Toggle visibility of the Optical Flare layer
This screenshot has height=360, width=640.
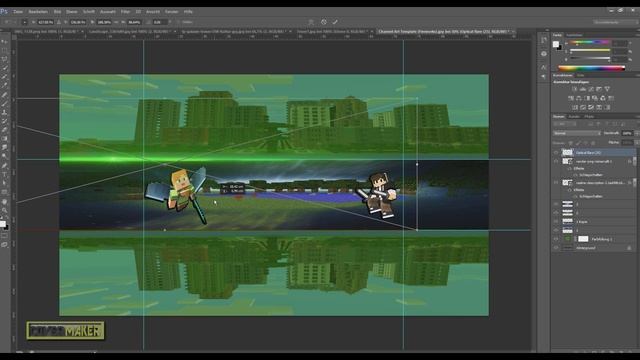556,153
